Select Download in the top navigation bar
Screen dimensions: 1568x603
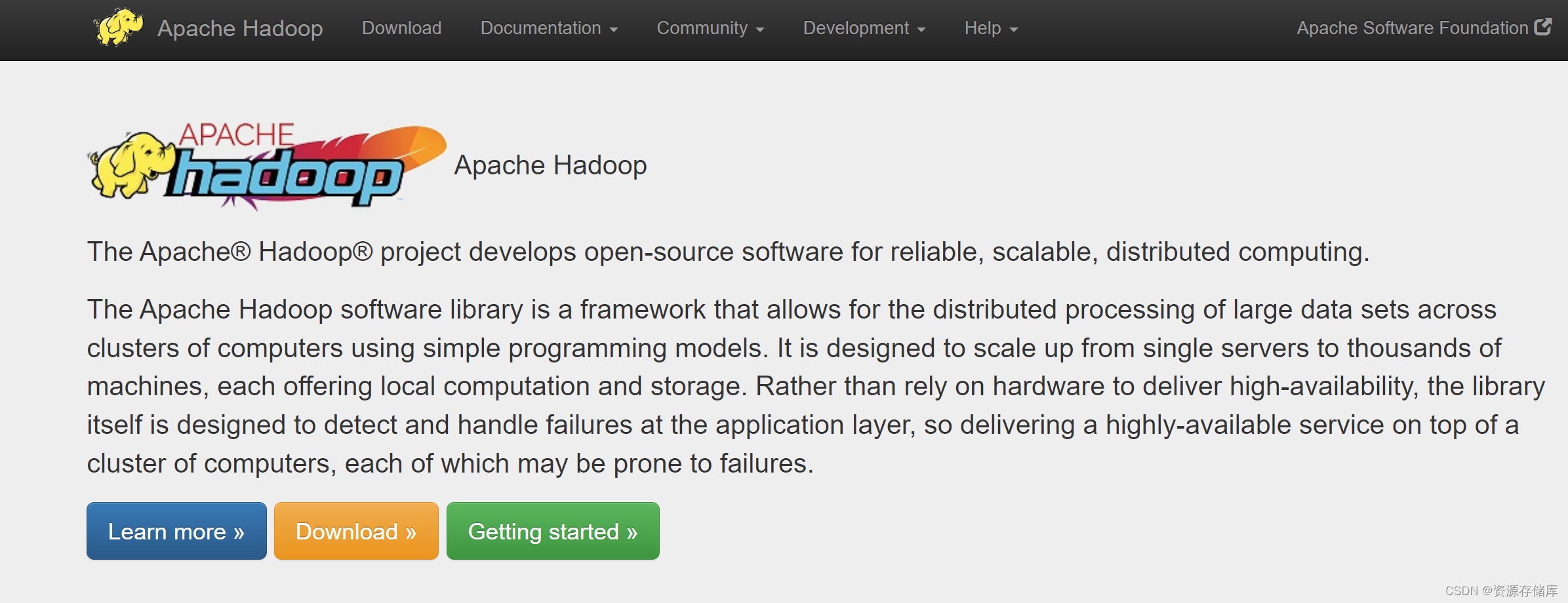click(401, 28)
